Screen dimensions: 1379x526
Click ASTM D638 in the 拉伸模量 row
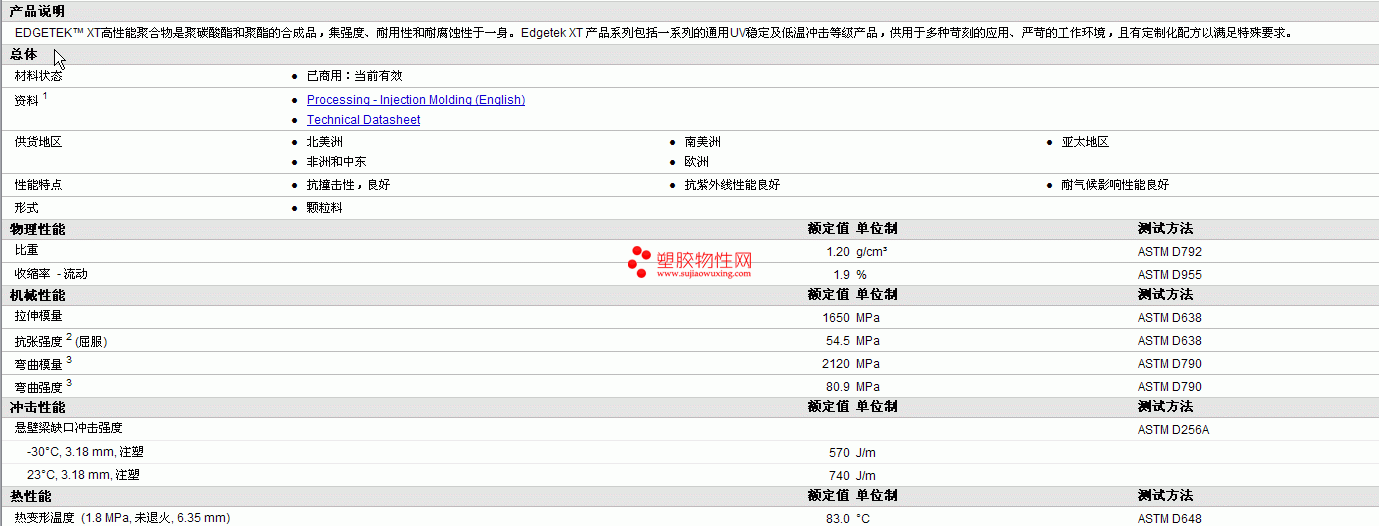(x=1170, y=318)
